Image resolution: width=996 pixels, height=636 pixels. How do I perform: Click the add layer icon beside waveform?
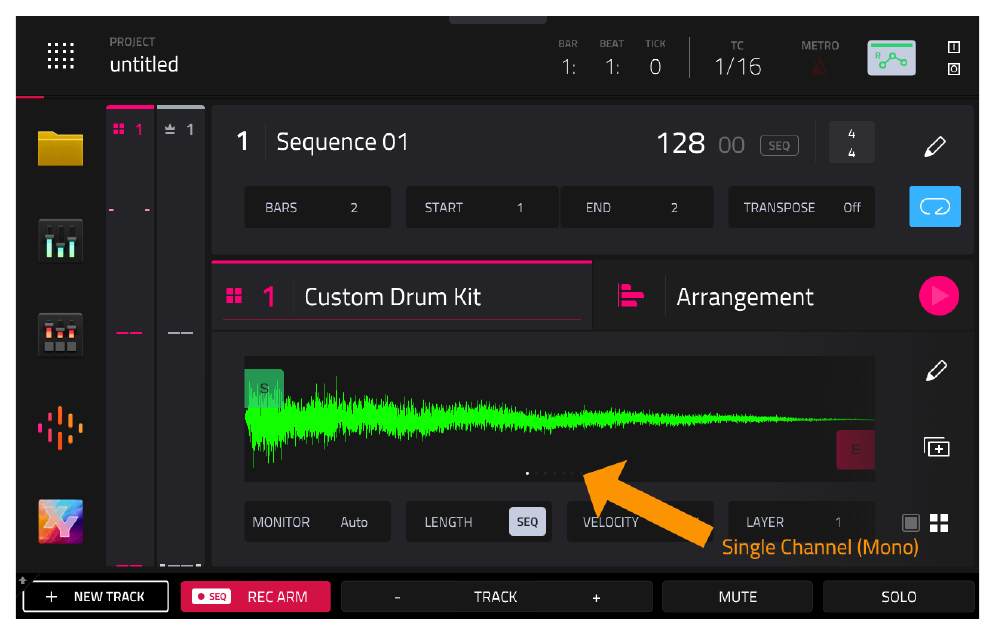pyautogui.click(x=936, y=447)
